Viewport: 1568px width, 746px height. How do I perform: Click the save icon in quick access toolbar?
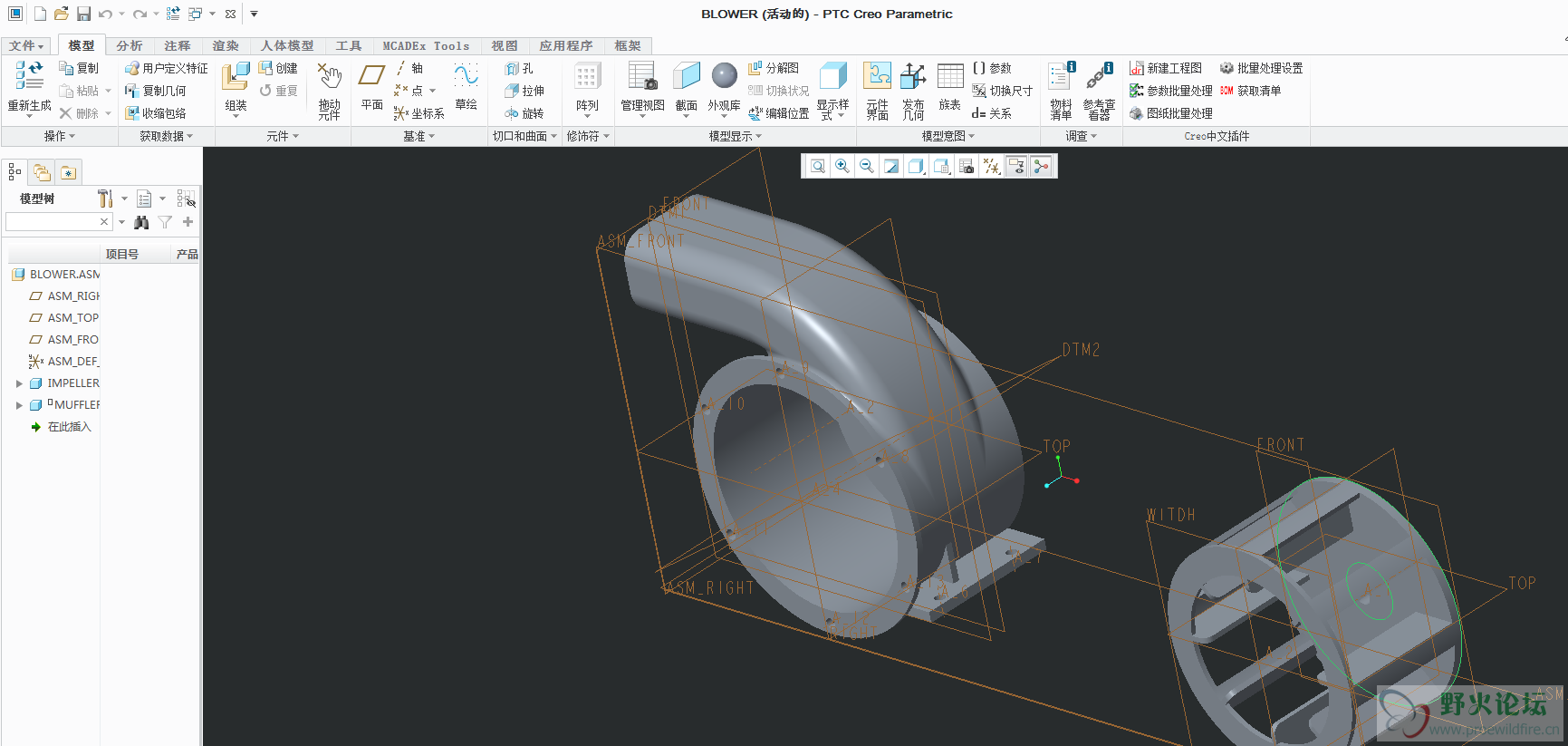[83, 14]
